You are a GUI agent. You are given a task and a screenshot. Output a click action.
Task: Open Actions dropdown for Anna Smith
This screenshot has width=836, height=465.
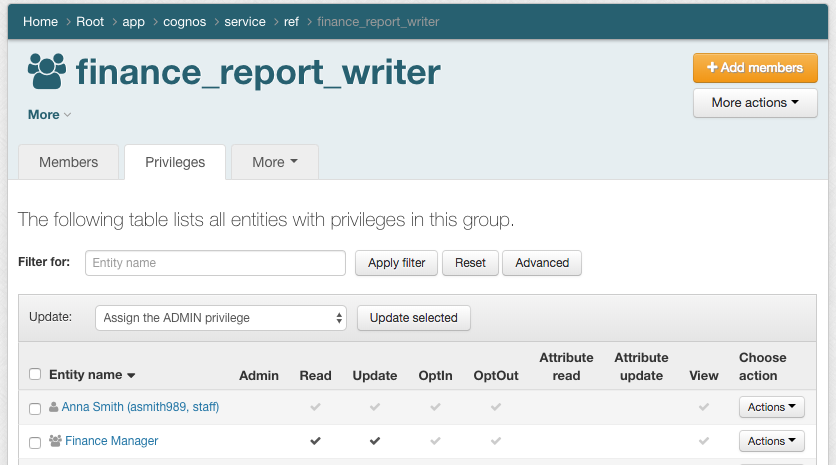click(771, 407)
